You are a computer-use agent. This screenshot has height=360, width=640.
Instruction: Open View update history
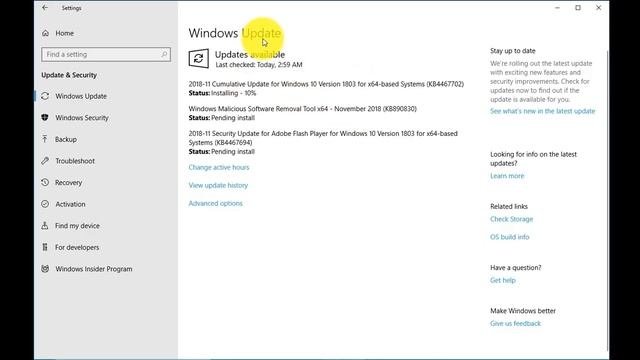point(218,185)
